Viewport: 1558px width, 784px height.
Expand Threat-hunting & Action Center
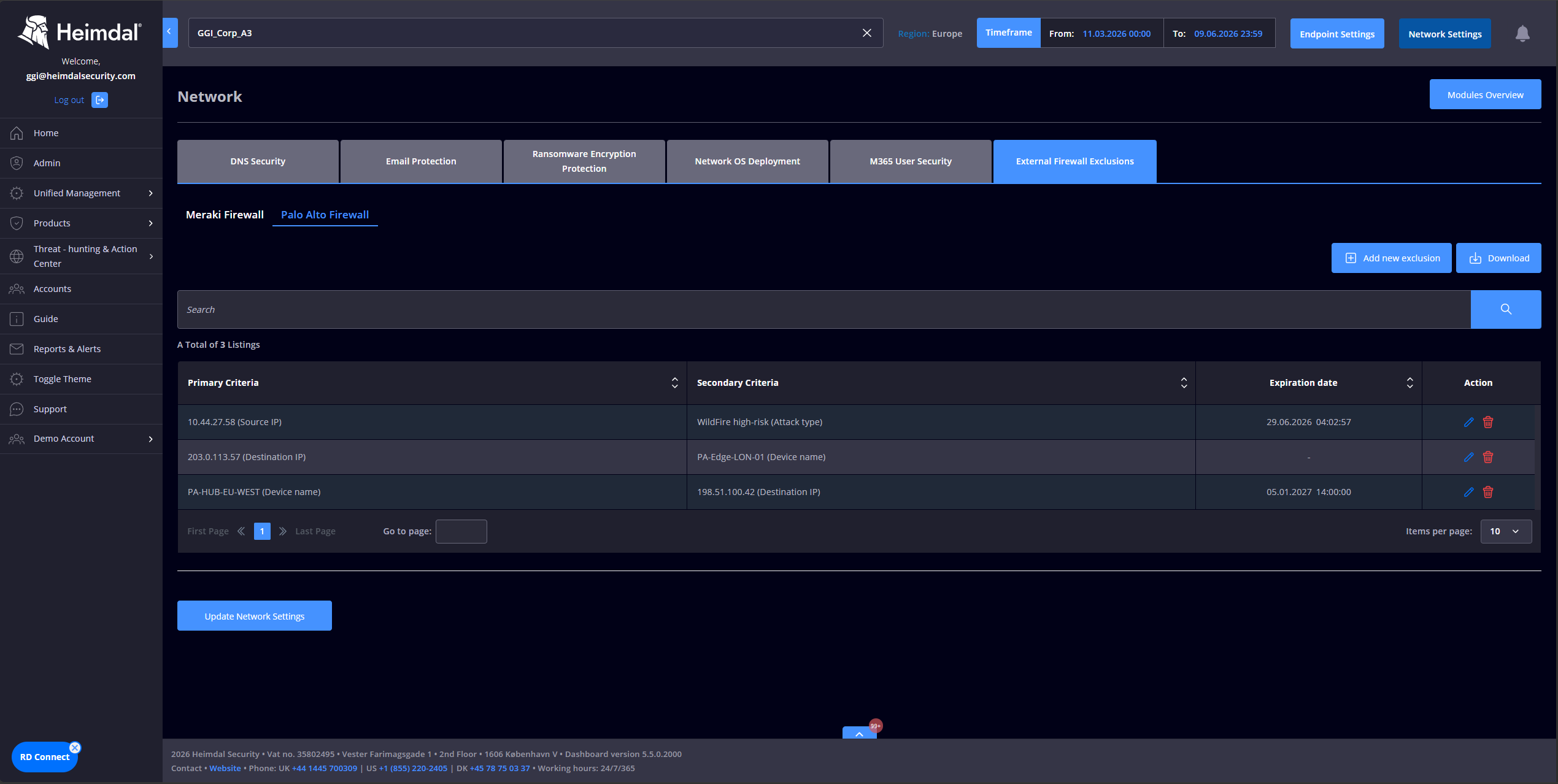click(81, 256)
